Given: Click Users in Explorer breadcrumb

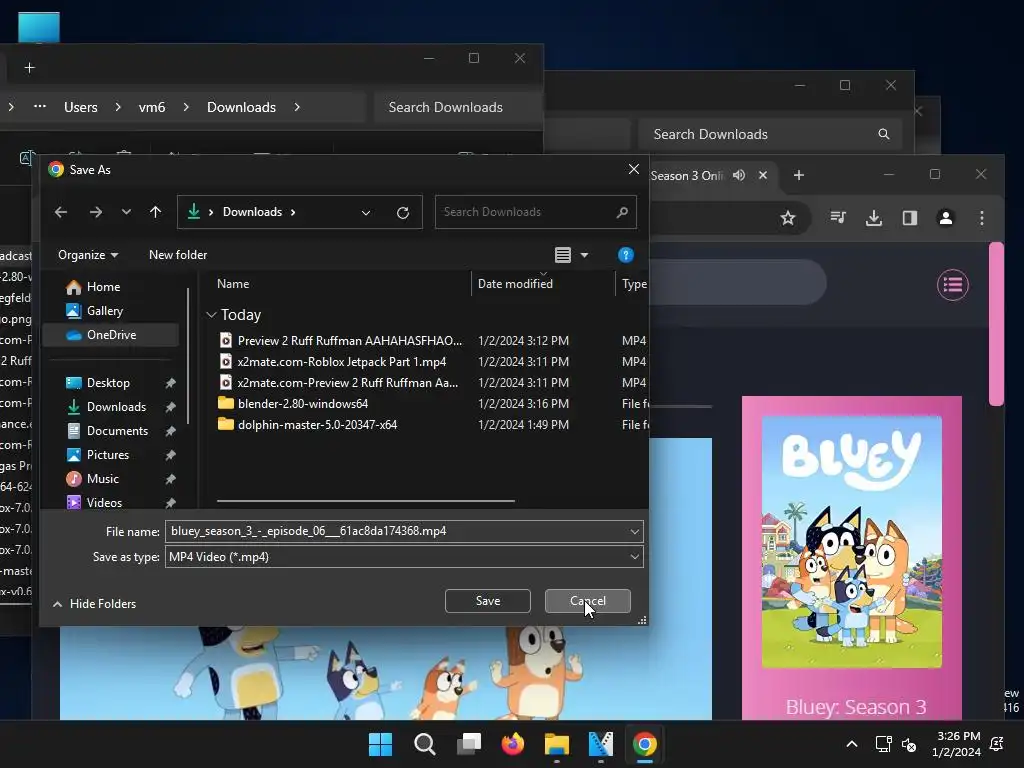Looking at the screenshot, I should (80, 107).
